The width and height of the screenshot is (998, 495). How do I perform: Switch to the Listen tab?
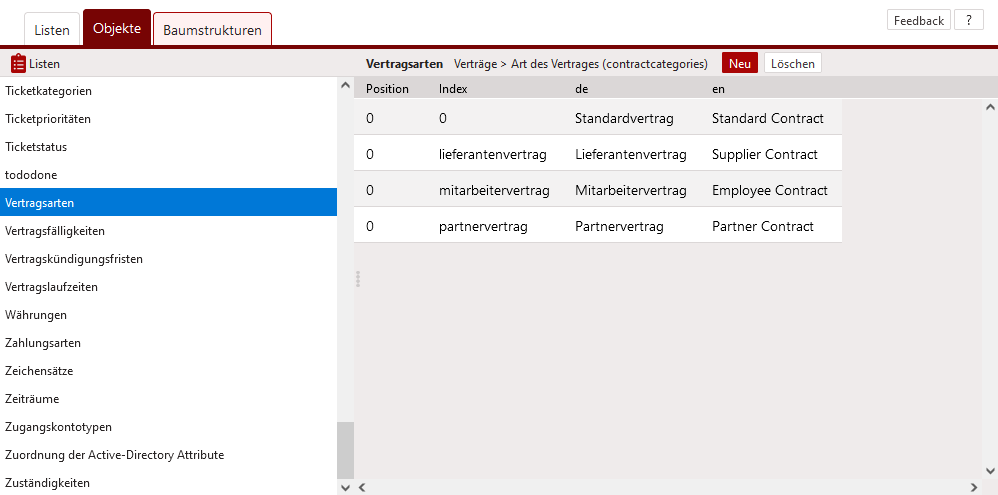point(52,30)
